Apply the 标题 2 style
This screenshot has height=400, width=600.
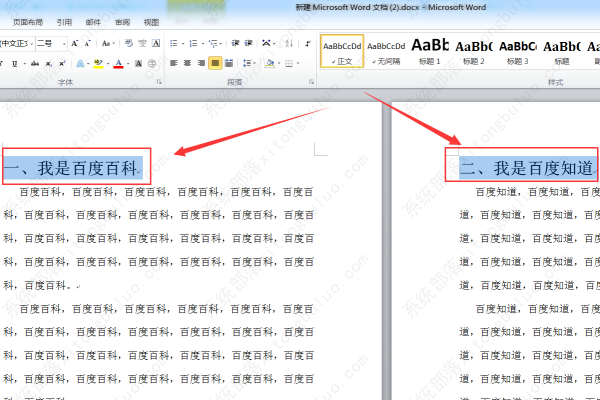point(473,51)
